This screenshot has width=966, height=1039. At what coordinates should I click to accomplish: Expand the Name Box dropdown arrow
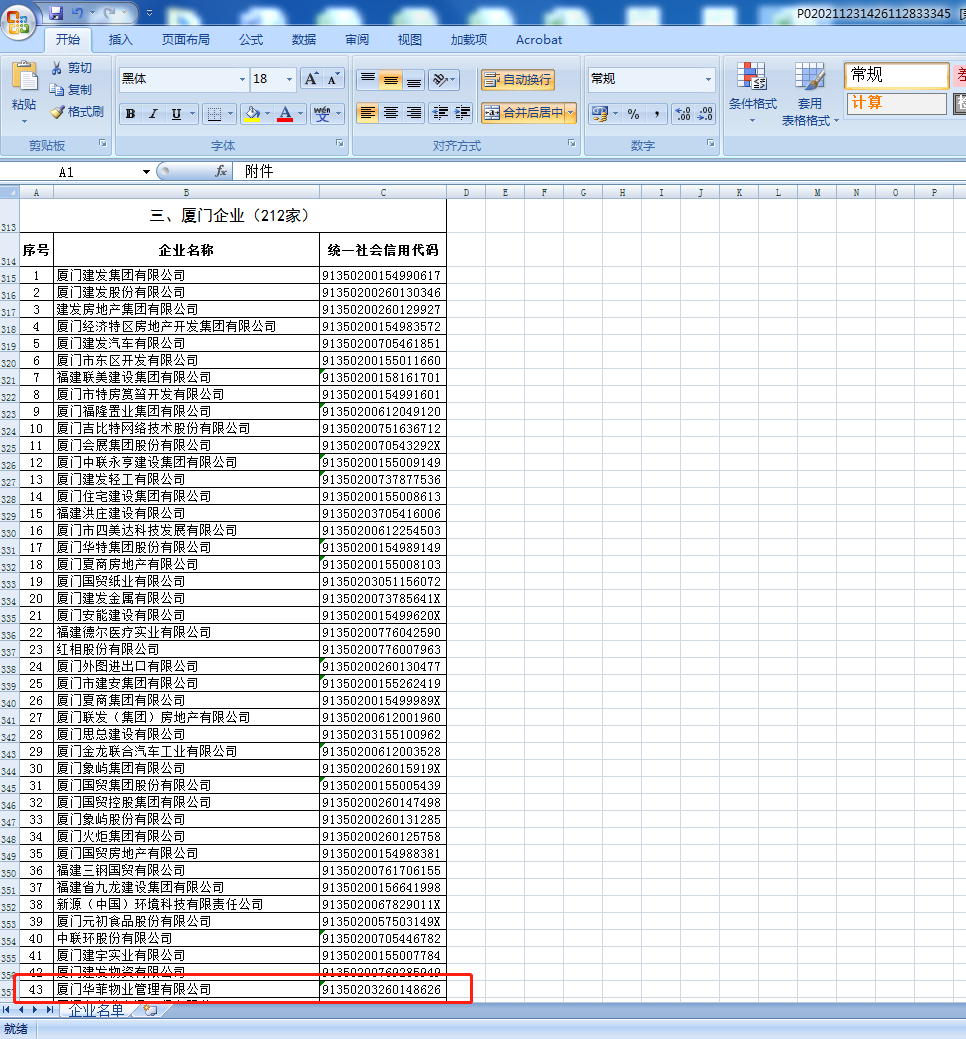(146, 172)
